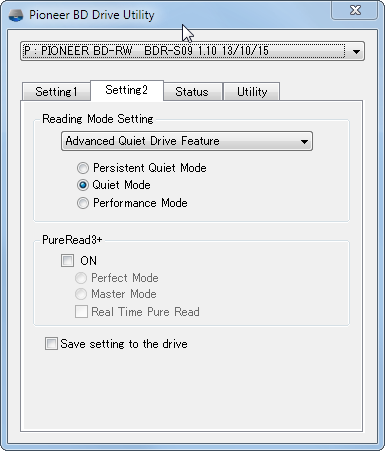
Task: Click the PureRead3+ group heading
Action: pyautogui.click(x=72, y=240)
